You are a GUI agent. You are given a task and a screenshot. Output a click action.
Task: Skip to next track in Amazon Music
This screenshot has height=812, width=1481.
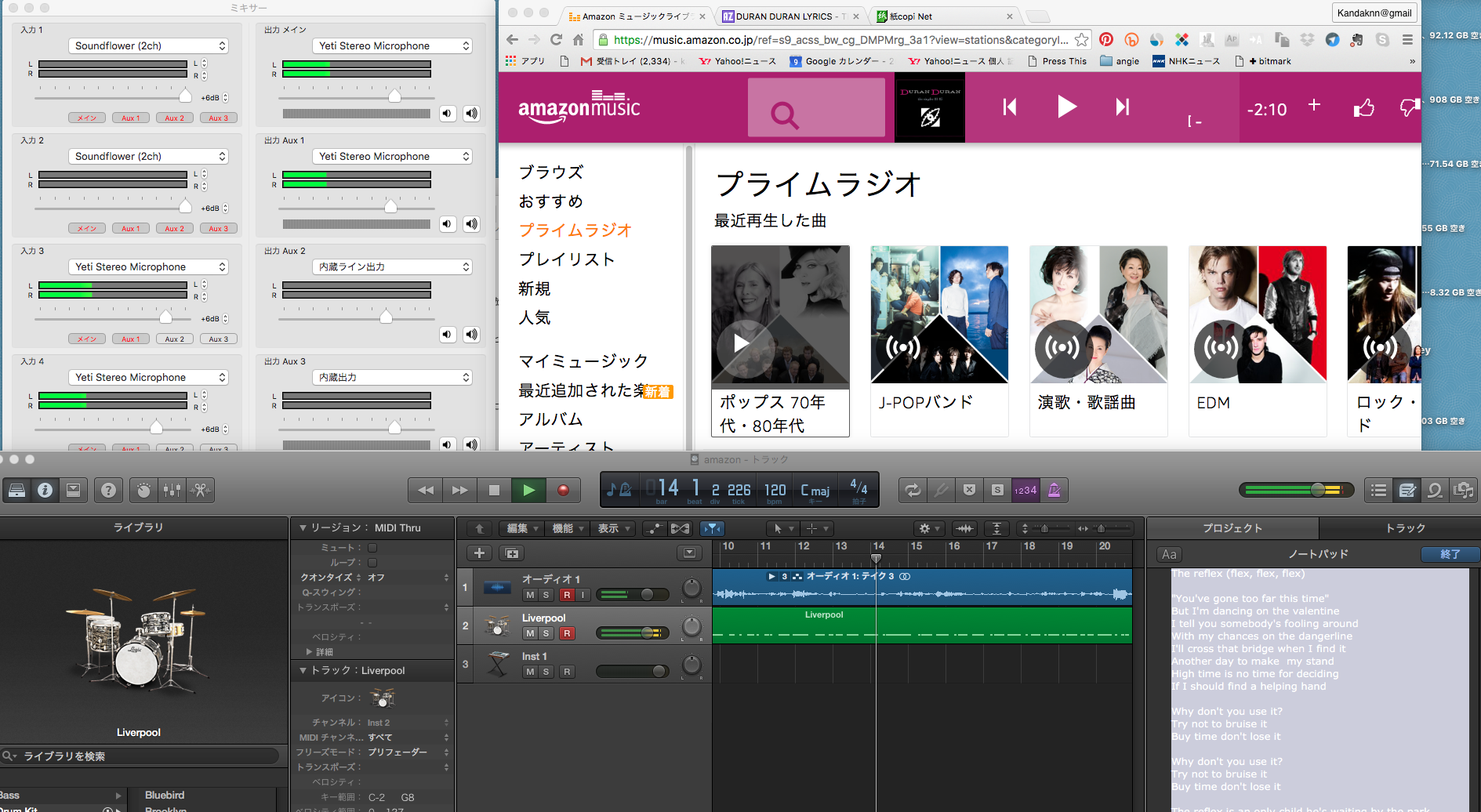[x=1123, y=107]
